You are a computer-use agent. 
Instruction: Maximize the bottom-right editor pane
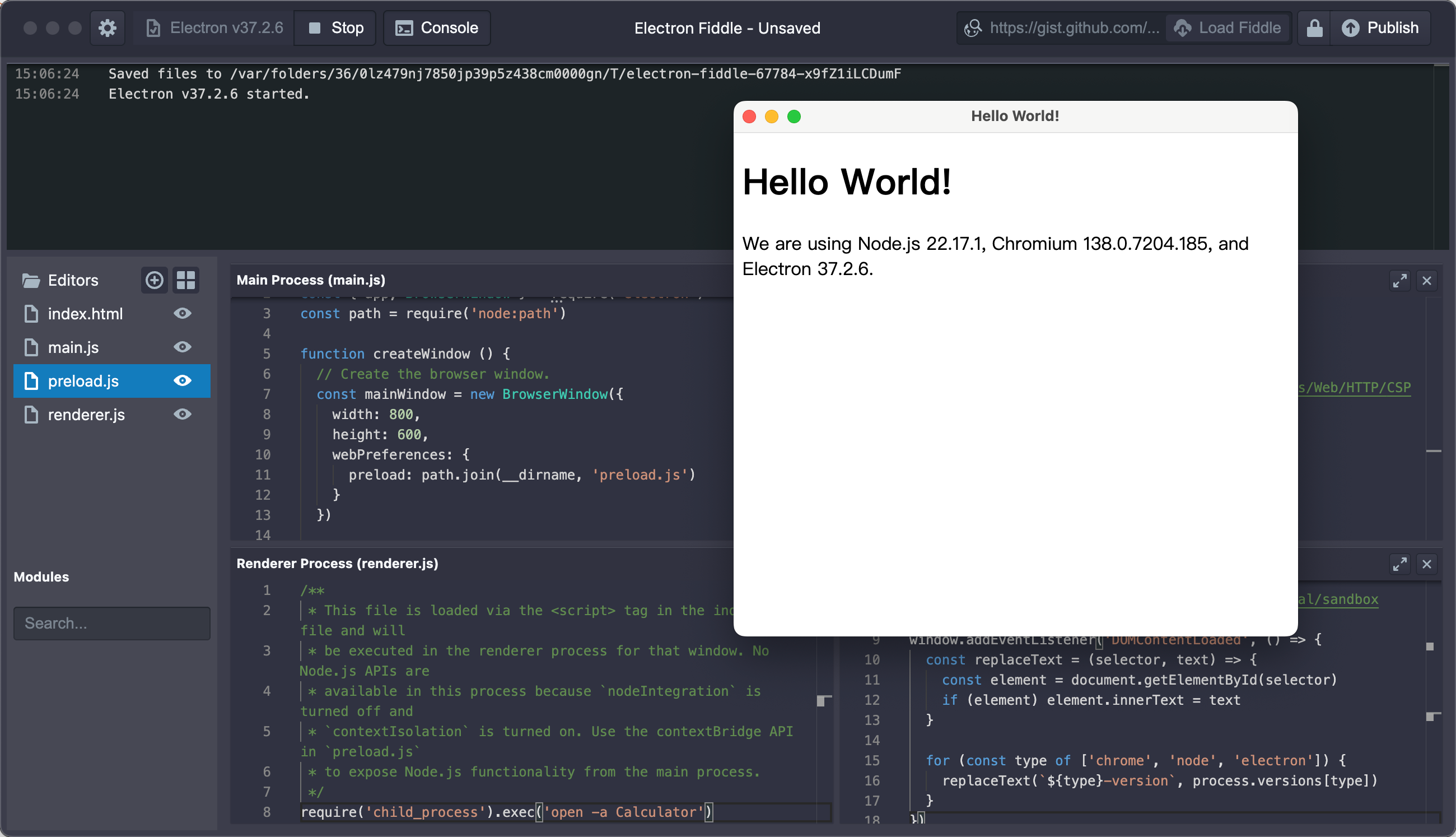(x=1399, y=564)
